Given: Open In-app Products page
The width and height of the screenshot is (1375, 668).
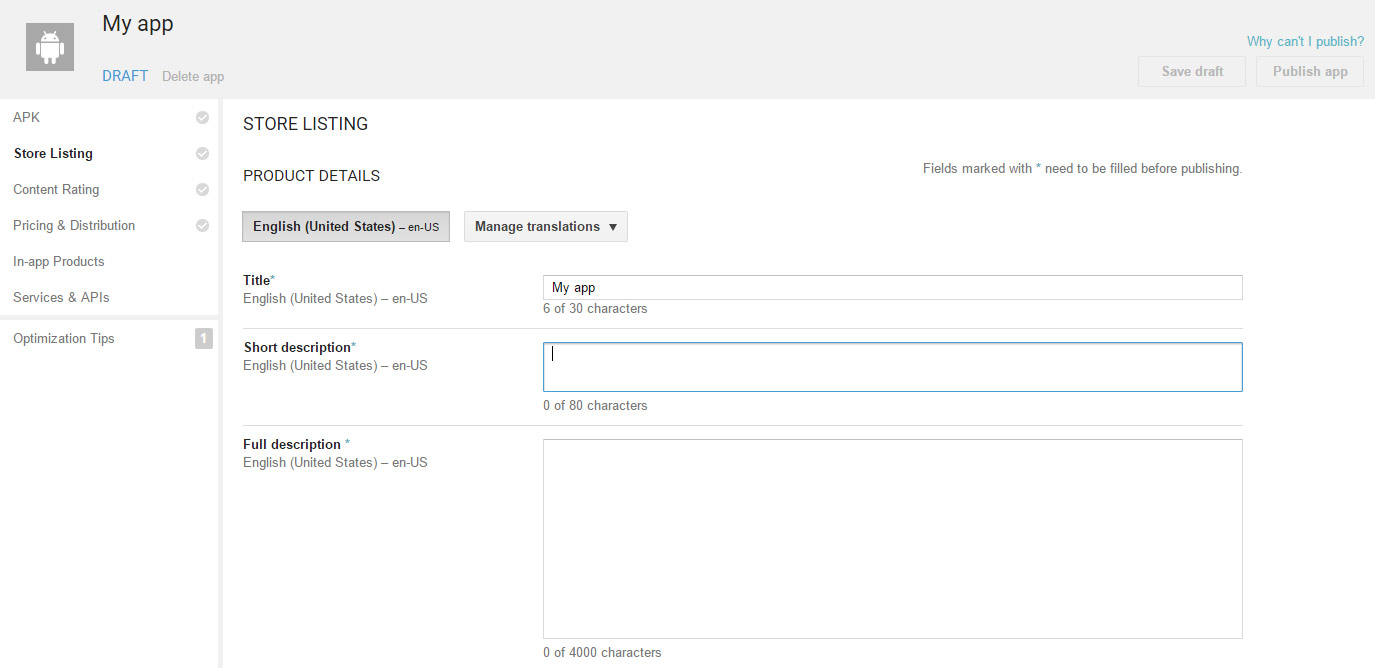Looking at the screenshot, I should tap(59, 262).
